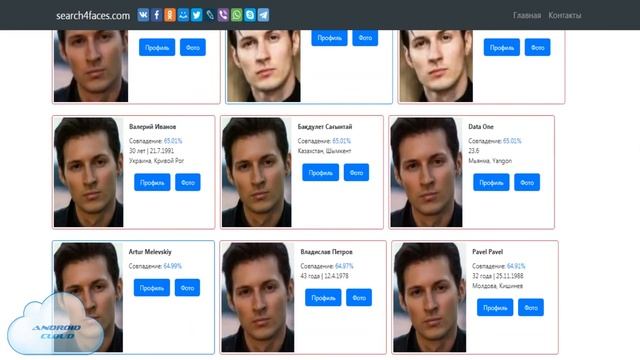
Task: Share the page via VK icon
Action: [x=143, y=15]
